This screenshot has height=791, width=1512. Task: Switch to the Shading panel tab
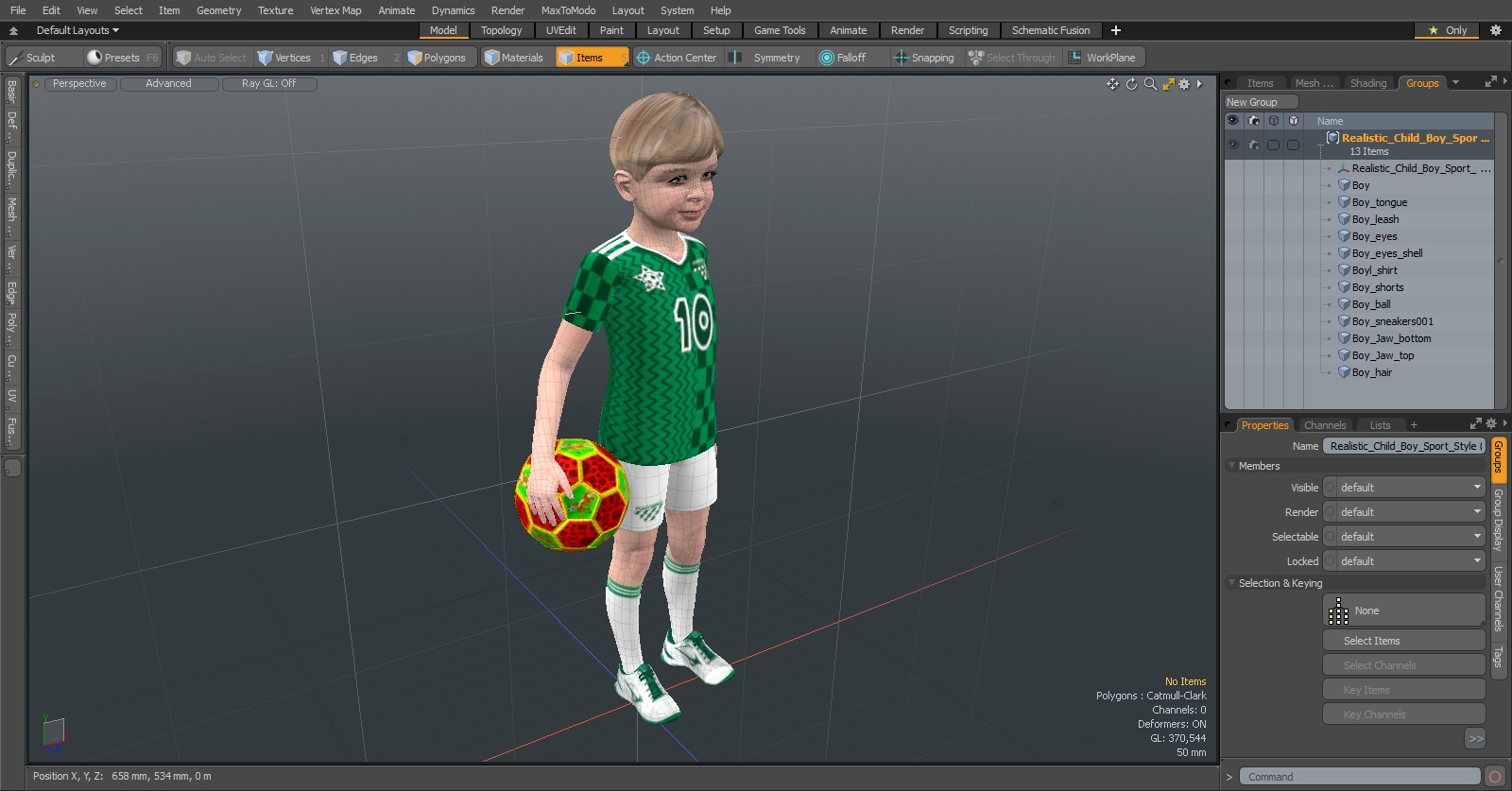[1367, 83]
